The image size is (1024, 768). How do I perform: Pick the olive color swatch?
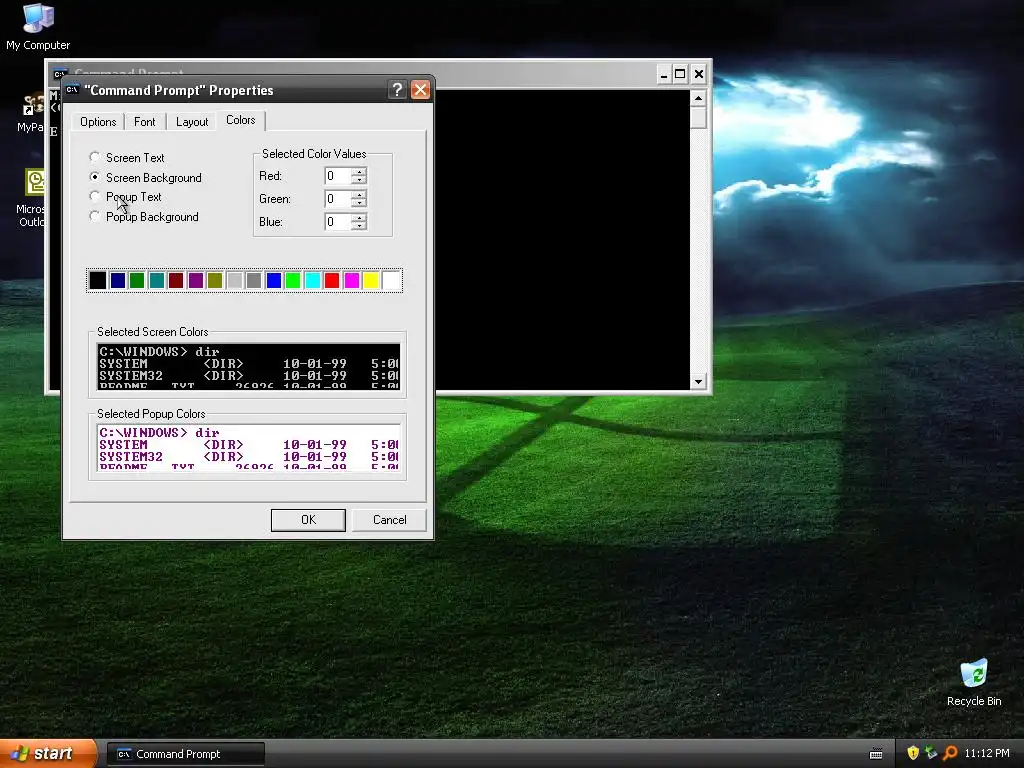tap(215, 280)
